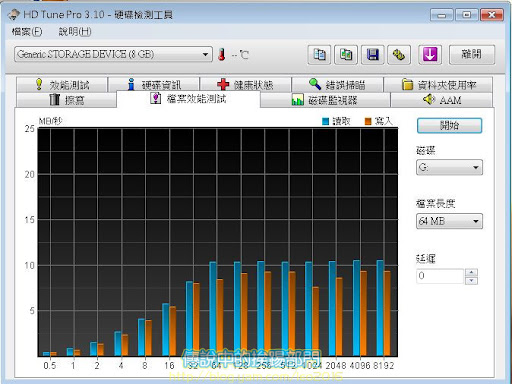This screenshot has height=384, width=512.
Task: Click the purple download arrow icon
Action: (430, 54)
